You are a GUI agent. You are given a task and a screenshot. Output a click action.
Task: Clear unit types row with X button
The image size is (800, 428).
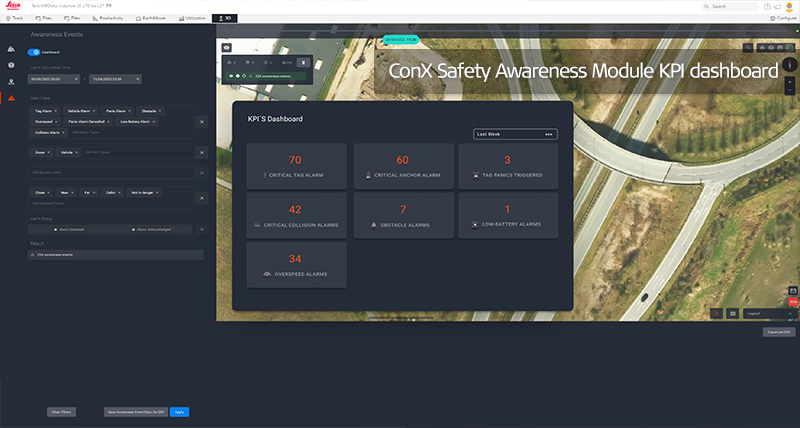pyautogui.click(x=202, y=153)
